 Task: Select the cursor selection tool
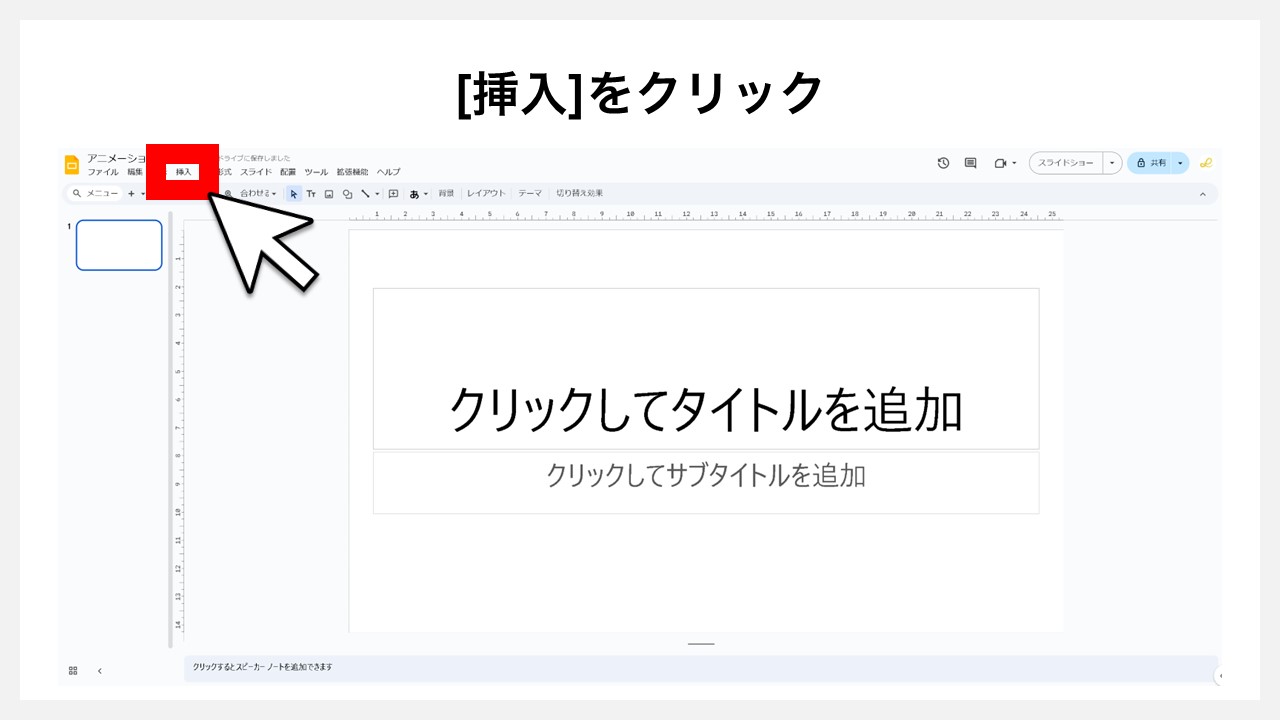coord(293,193)
